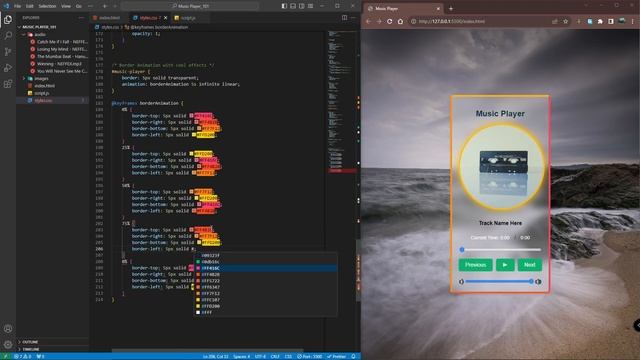Toggle the bottom panel layout icon
The image size is (640, 360).
pos(293,6)
